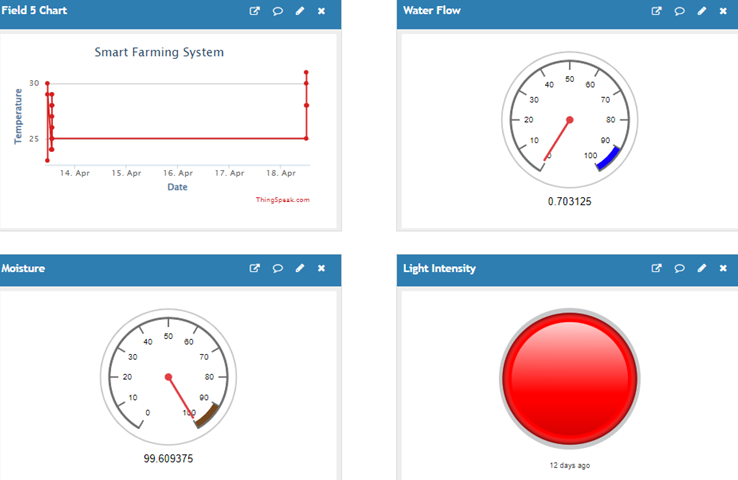The height and width of the screenshot is (480, 738).
Task: Click the Water Flow panel title
Action: pyautogui.click(x=432, y=10)
